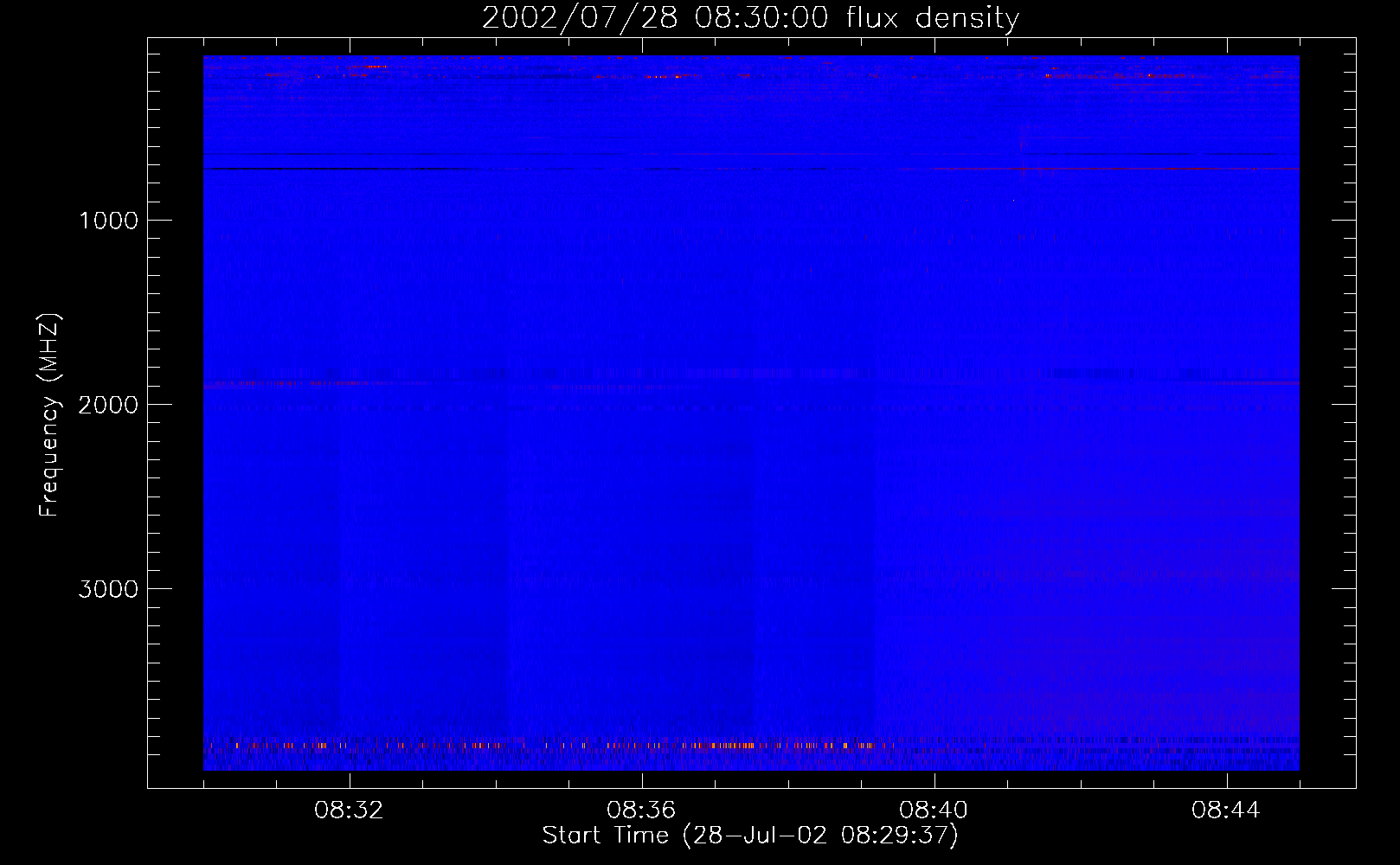Click the 08:32 time tick label
Screen dimensions: 1400x865
point(349,811)
